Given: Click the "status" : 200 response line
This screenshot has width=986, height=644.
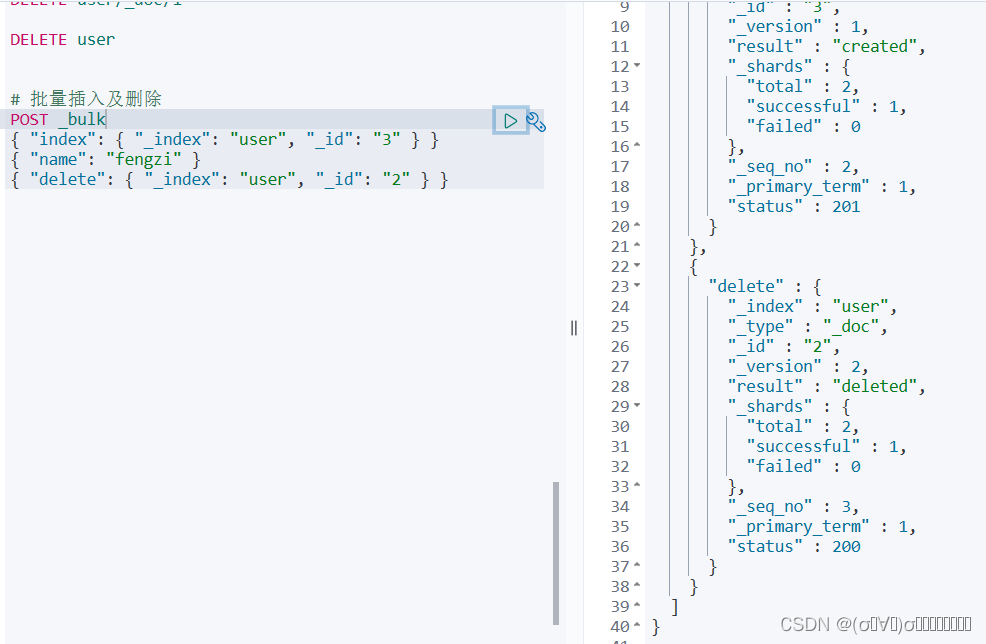Looking at the screenshot, I should [x=794, y=547].
